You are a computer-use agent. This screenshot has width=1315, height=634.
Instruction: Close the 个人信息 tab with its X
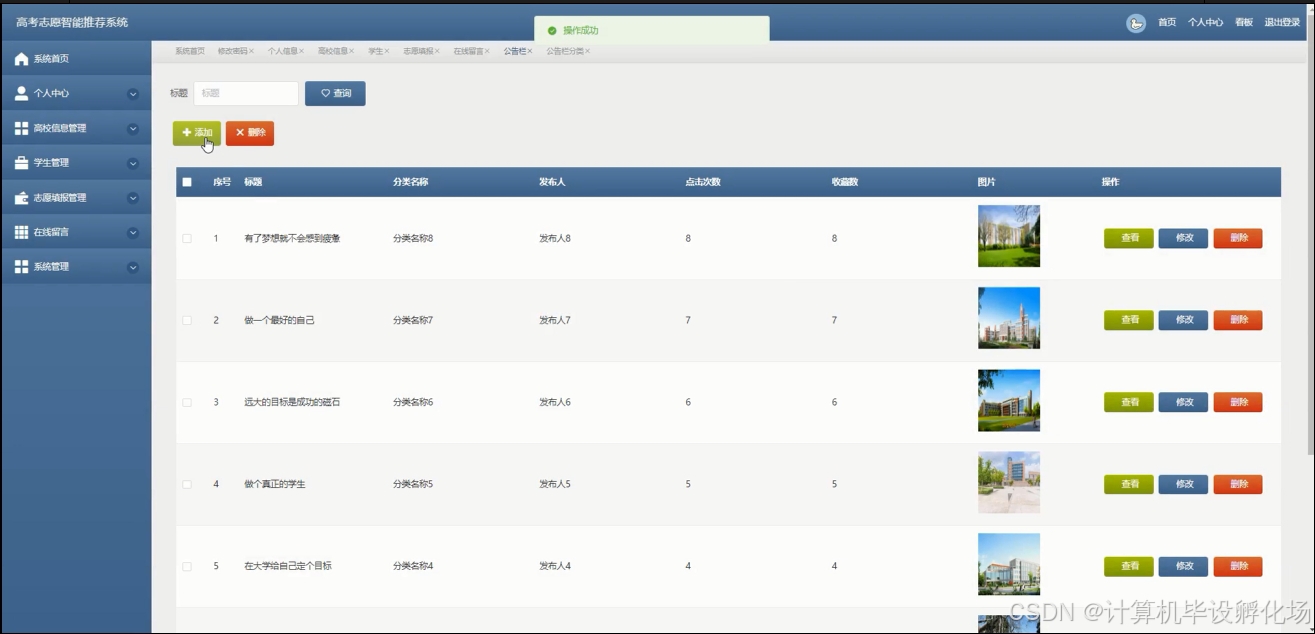pyautogui.click(x=301, y=51)
